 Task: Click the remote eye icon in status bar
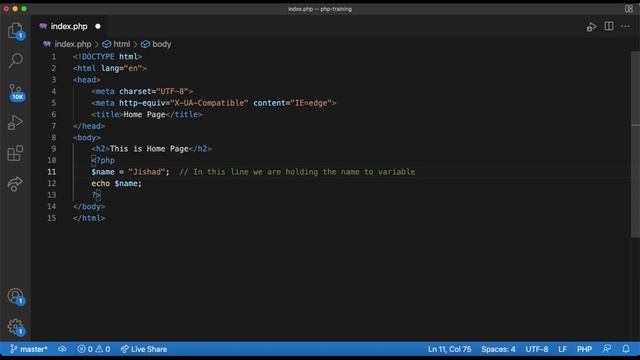[x=62, y=349]
